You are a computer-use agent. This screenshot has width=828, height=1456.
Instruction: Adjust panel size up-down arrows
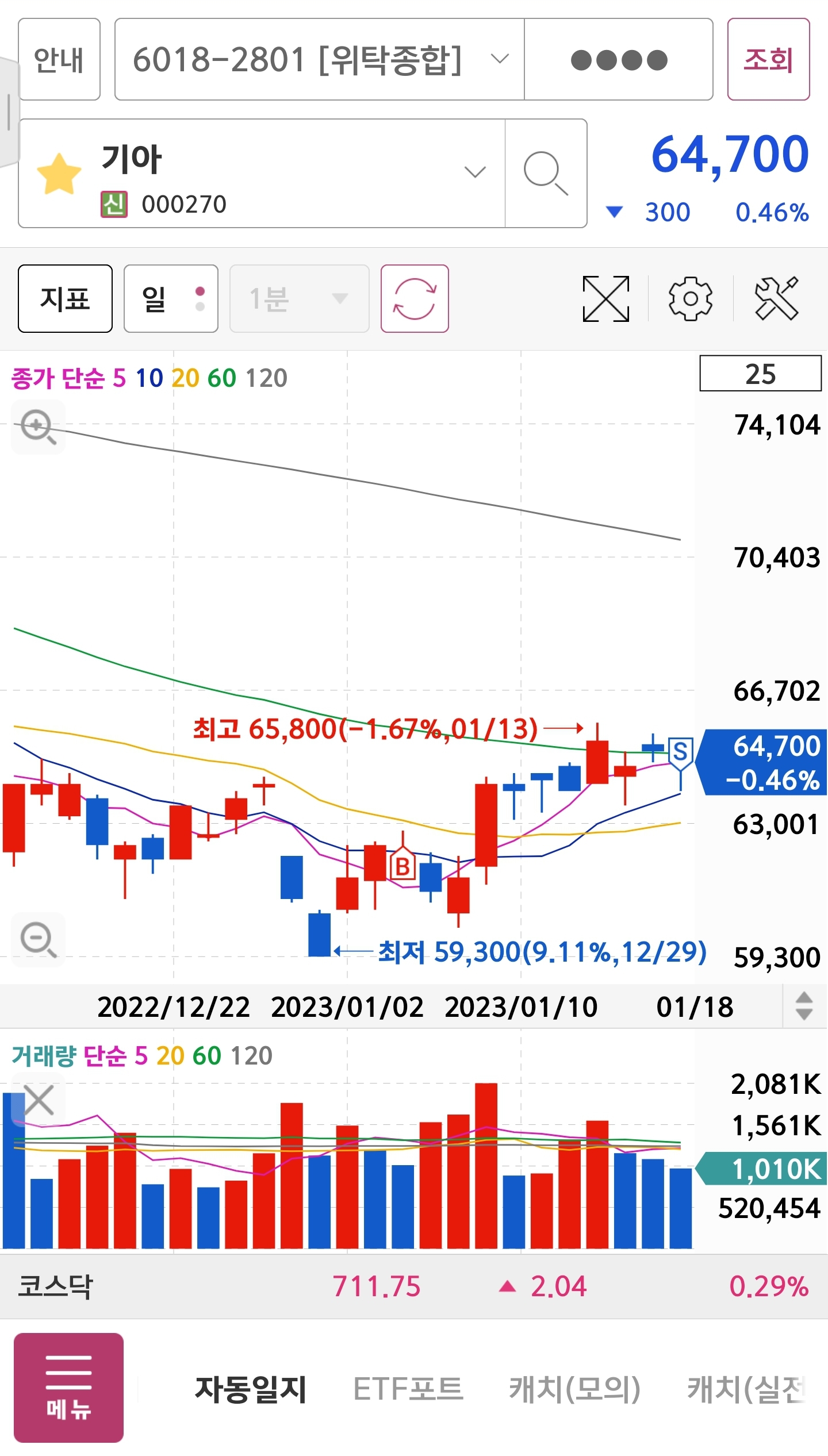(x=804, y=1006)
